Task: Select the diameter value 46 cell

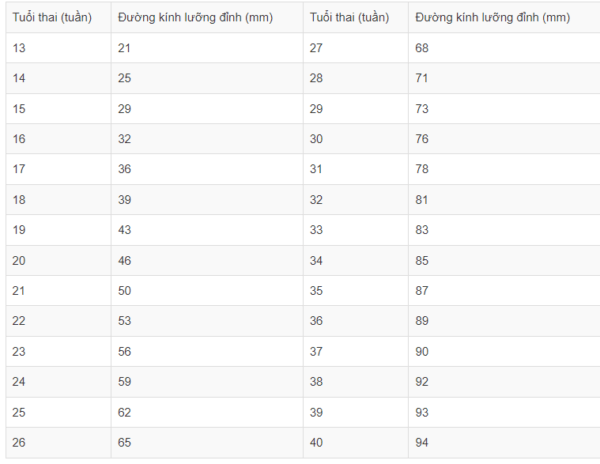Action: pos(207,260)
